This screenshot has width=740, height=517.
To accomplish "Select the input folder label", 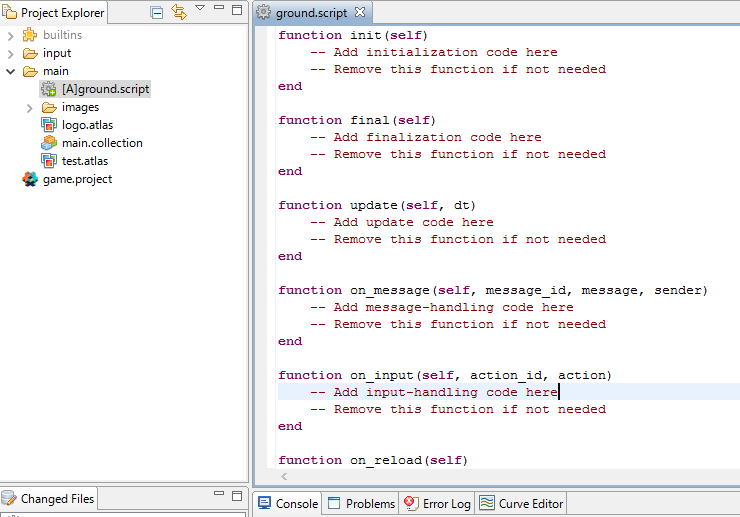I will point(57,53).
